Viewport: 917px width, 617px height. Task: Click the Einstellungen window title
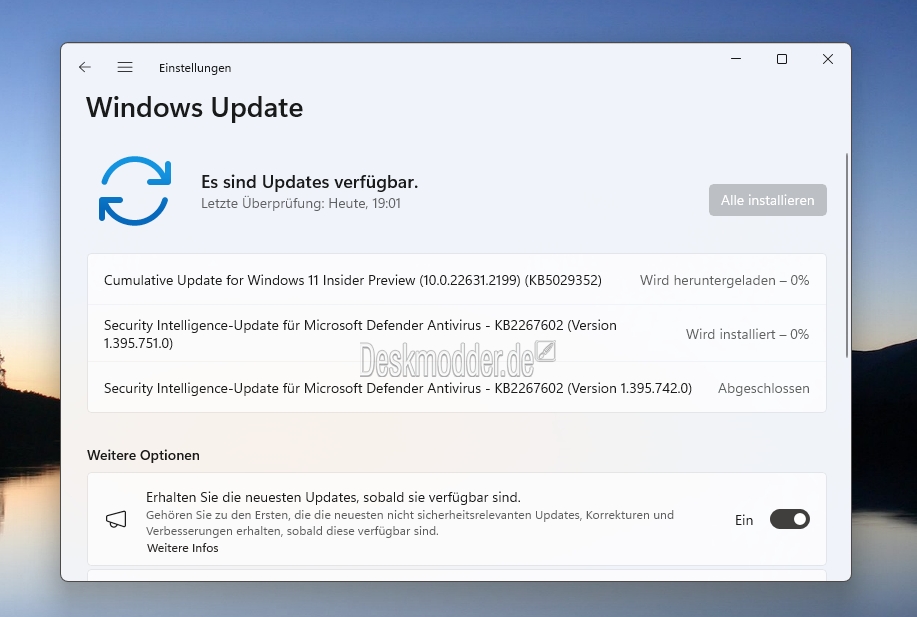[x=195, y=68]
